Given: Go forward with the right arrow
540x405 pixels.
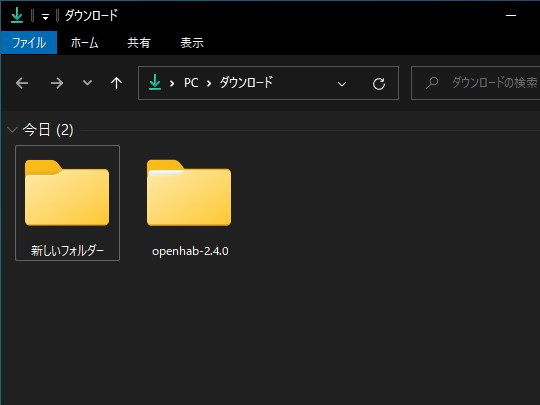Looking at the screenshot, I should (x=57, y=83).
